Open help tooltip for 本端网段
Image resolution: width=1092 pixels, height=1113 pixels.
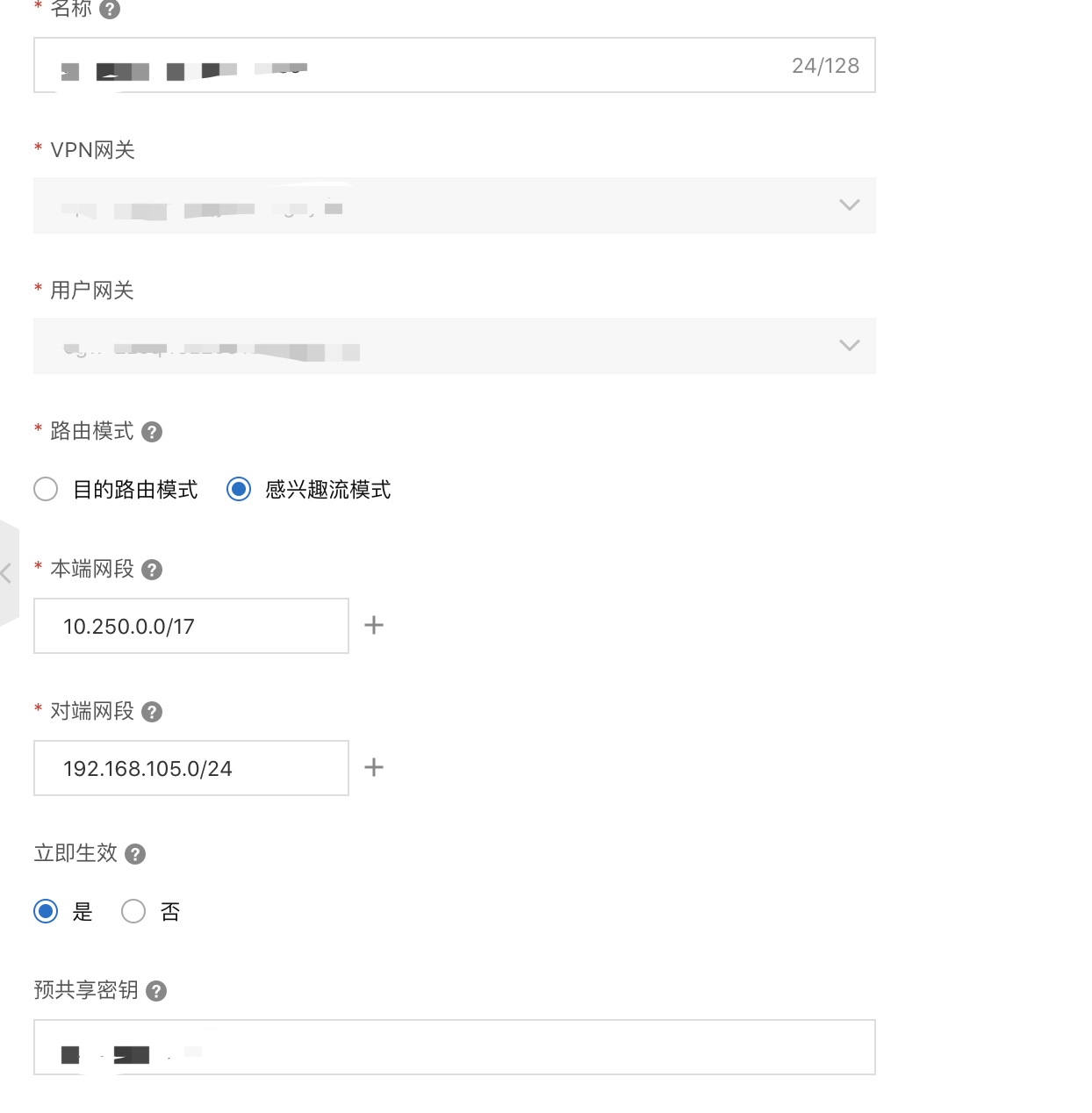pyautogui.click(x=152, y=571)
